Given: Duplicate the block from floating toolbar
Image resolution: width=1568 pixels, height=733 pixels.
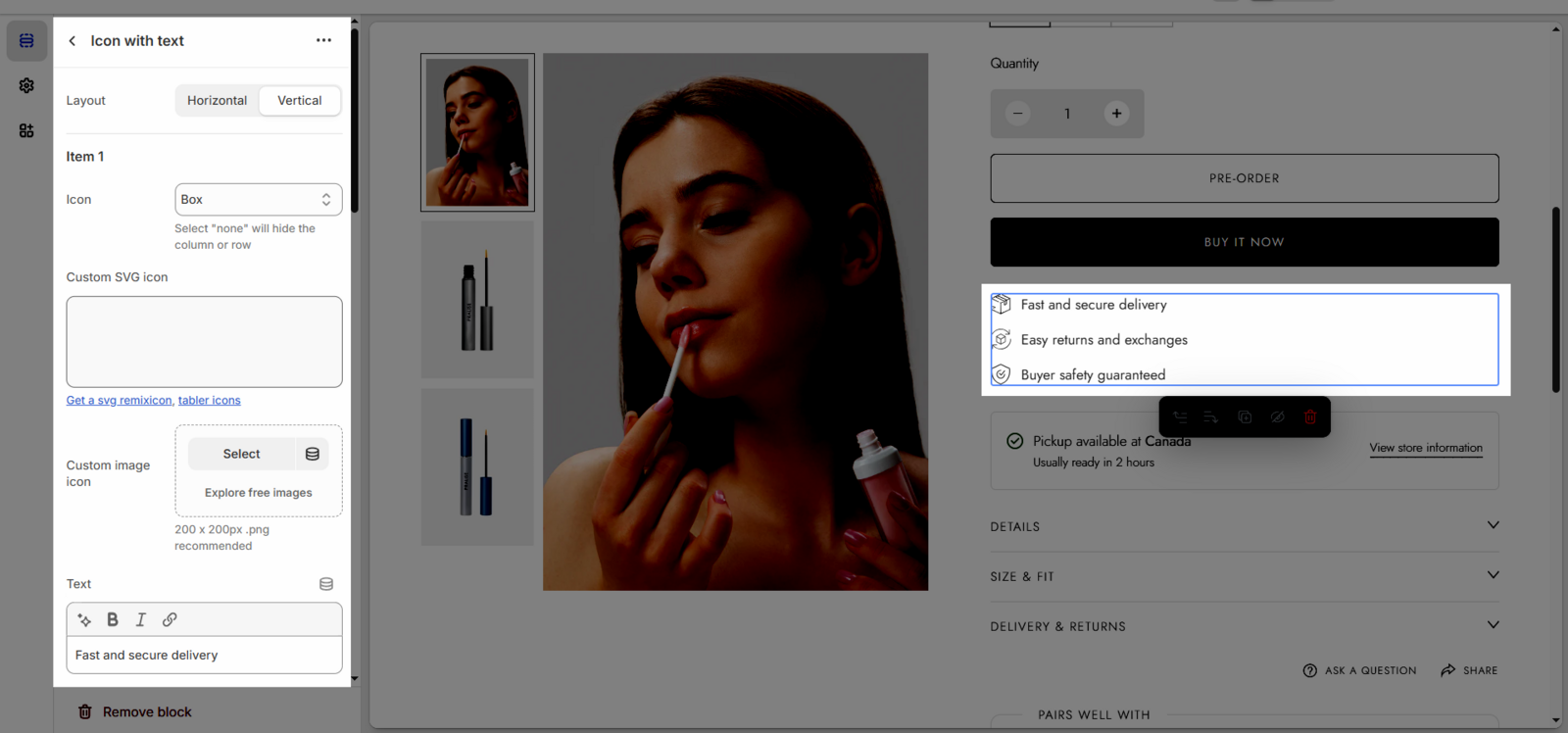Looking at the screenshot, I should (1245, 417).
